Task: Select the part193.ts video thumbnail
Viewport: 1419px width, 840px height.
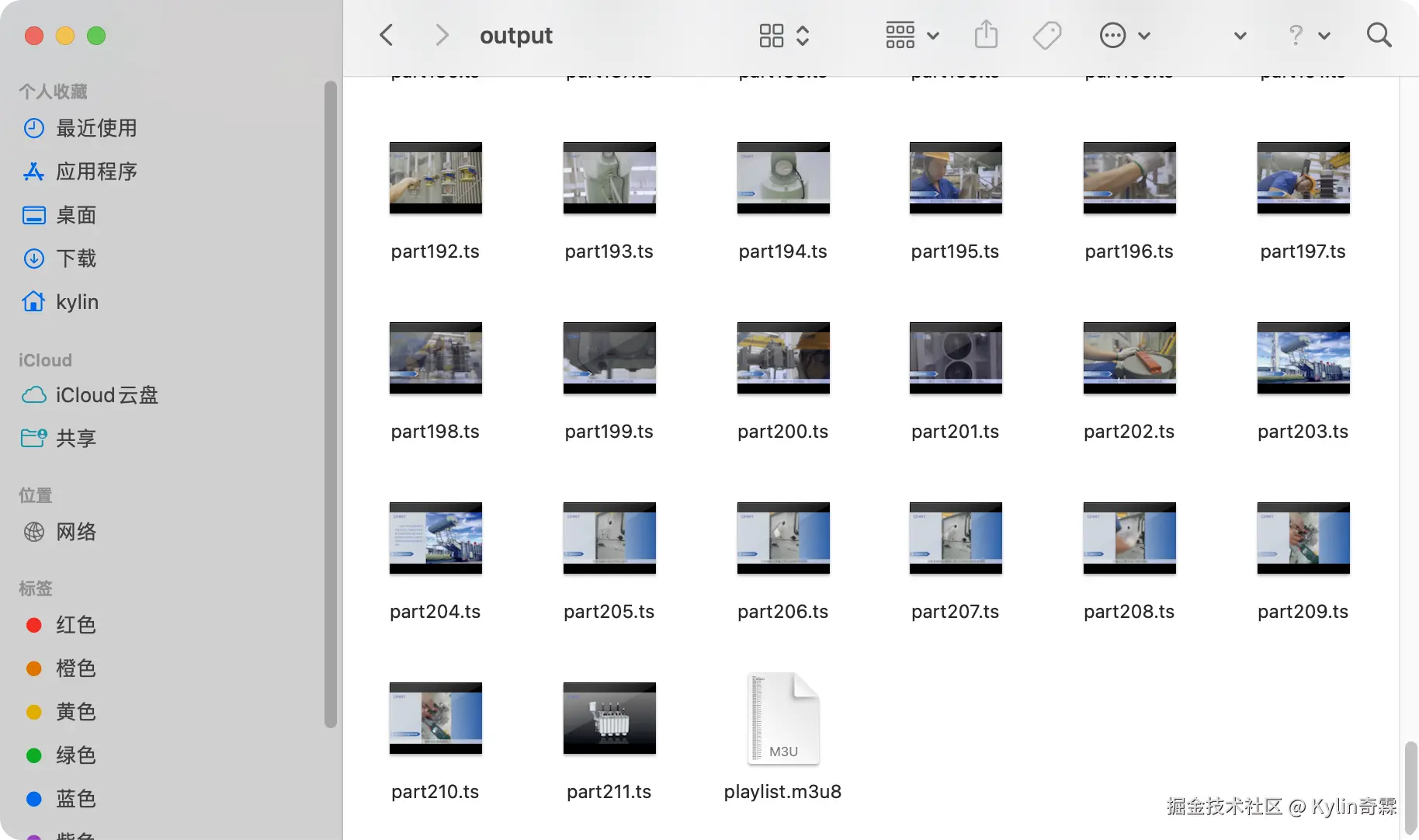Action: 609,178
